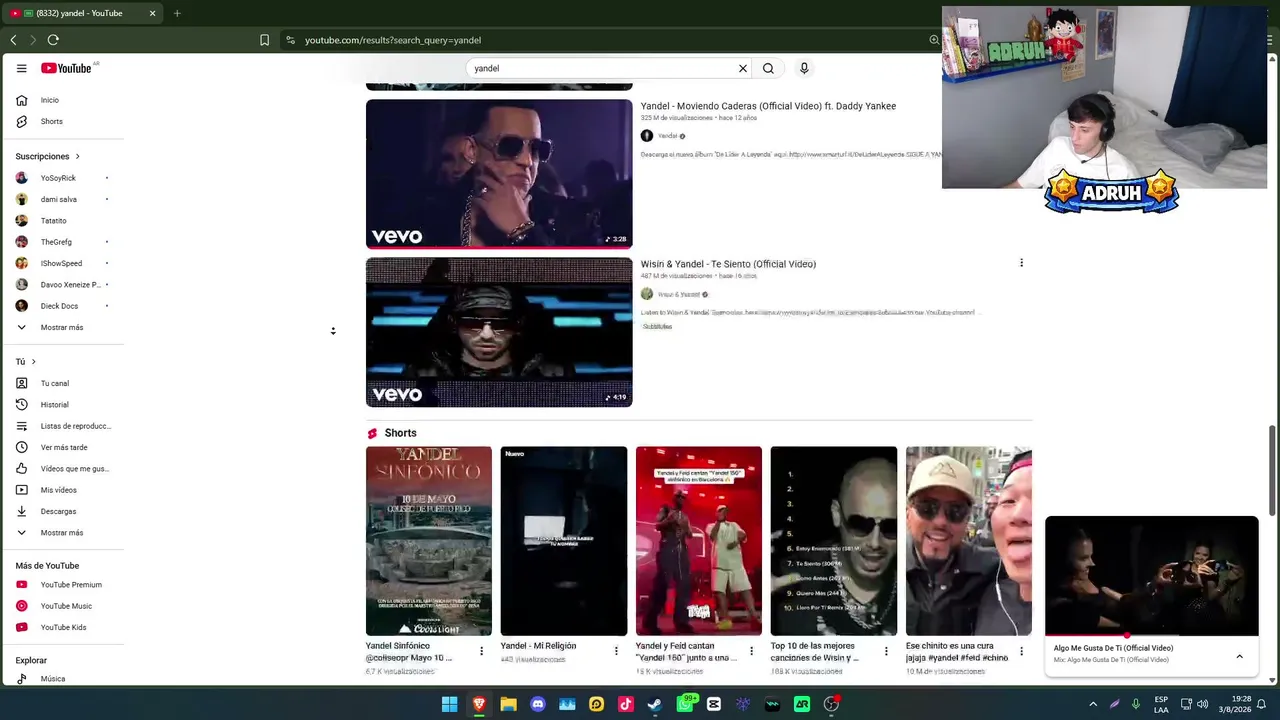
Task: Start voice search with microphone icon
Action: [804, 68]
